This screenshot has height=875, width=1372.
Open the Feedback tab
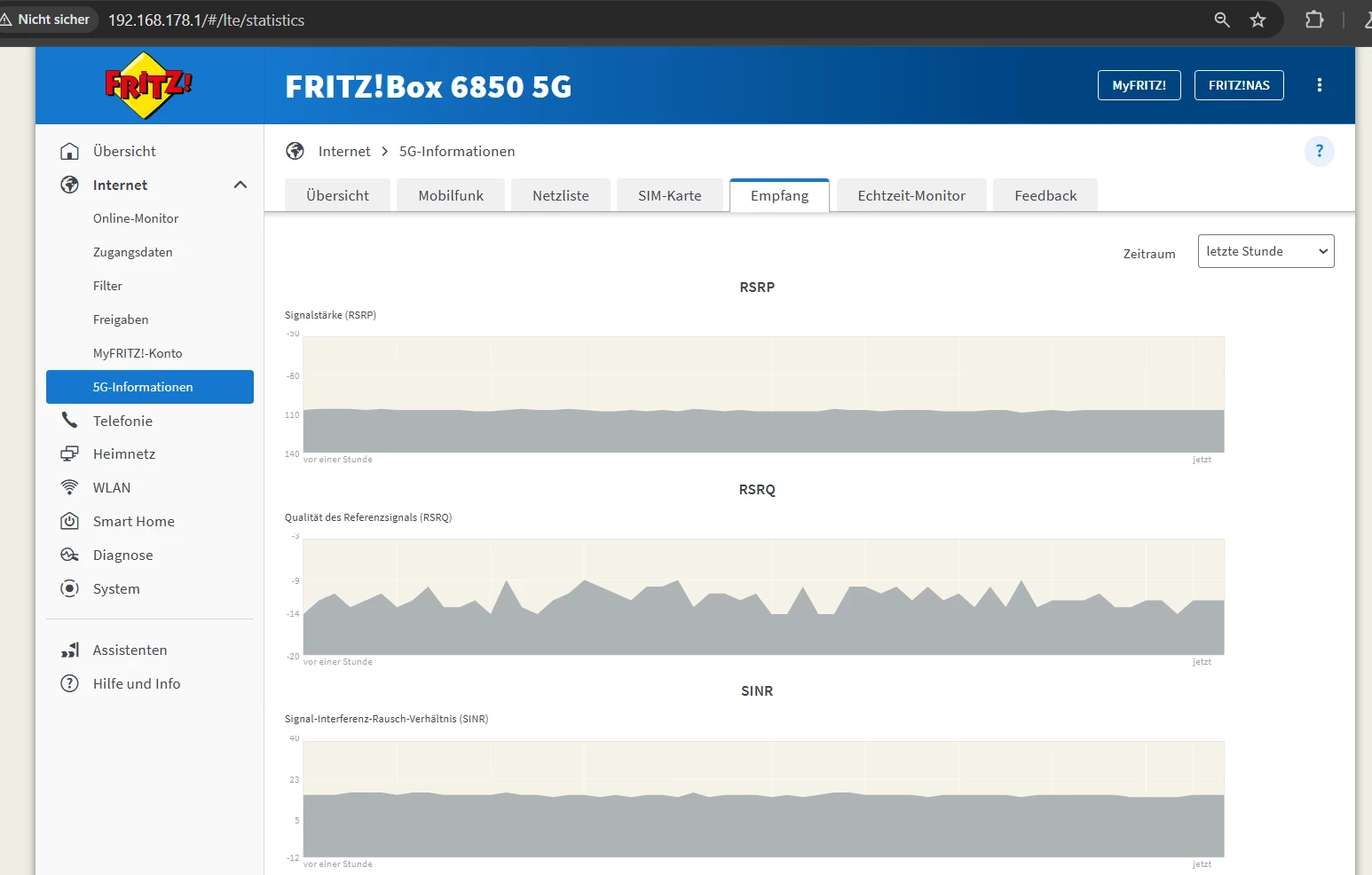[x=1045, y=195]
